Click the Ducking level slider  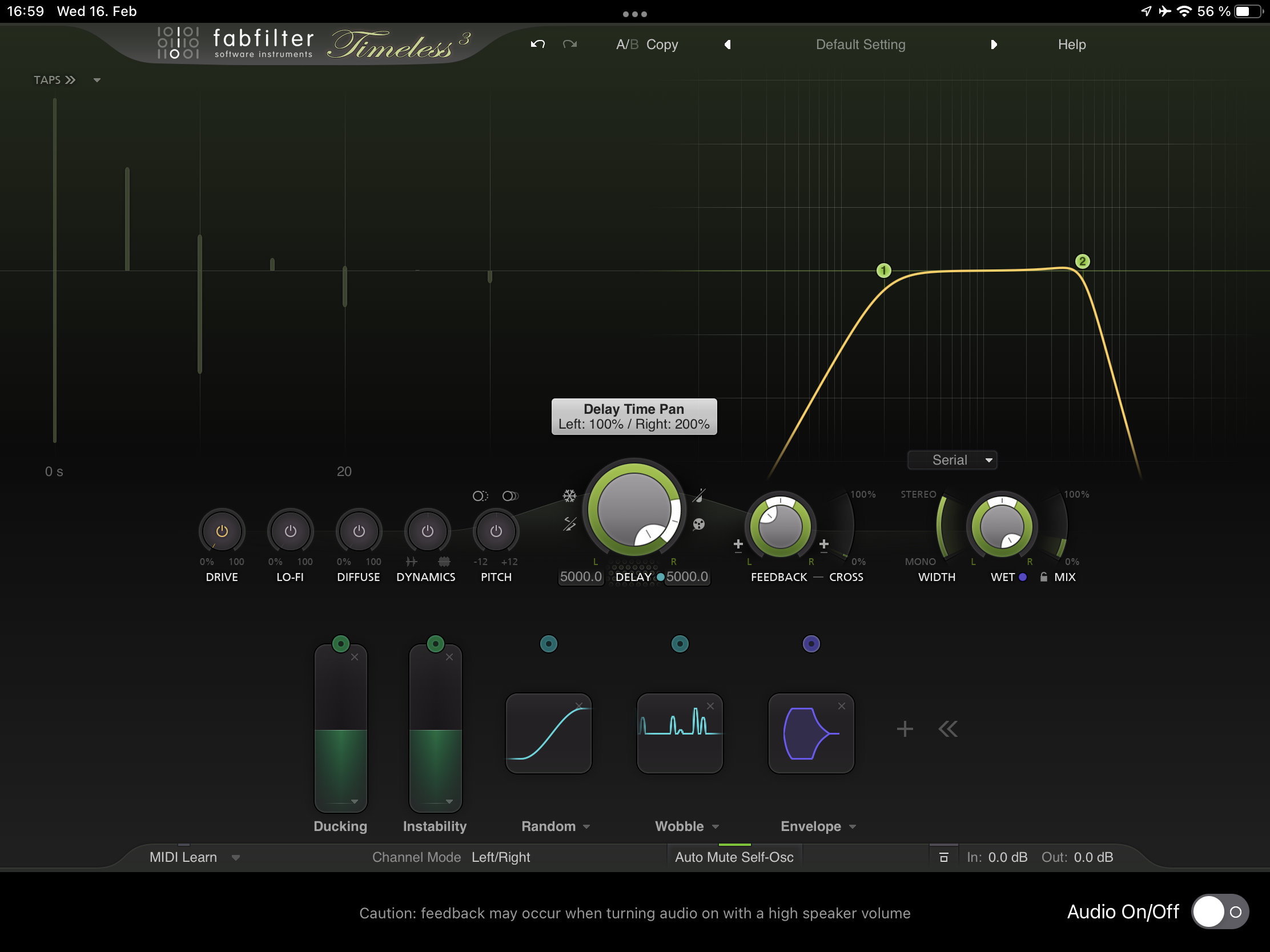point(340,735)
